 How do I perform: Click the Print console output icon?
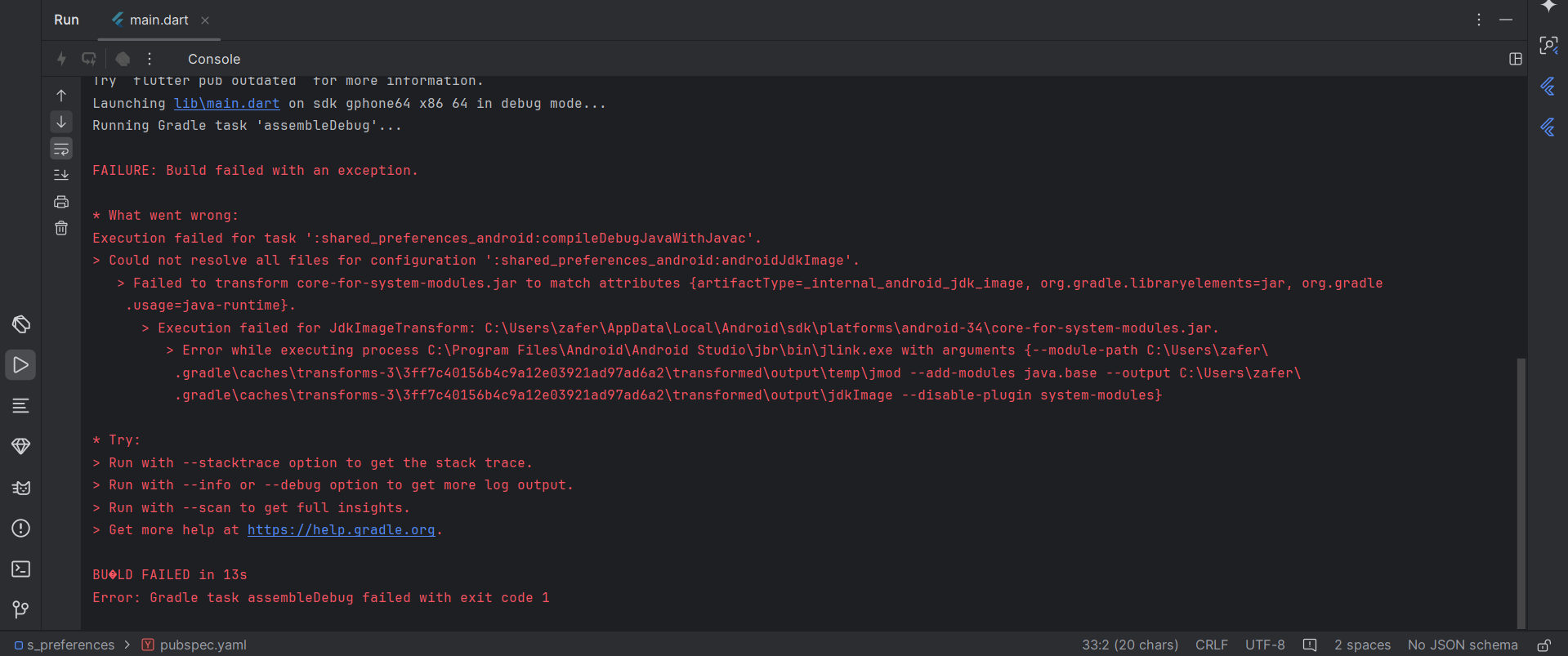click(x=61, y=202)
